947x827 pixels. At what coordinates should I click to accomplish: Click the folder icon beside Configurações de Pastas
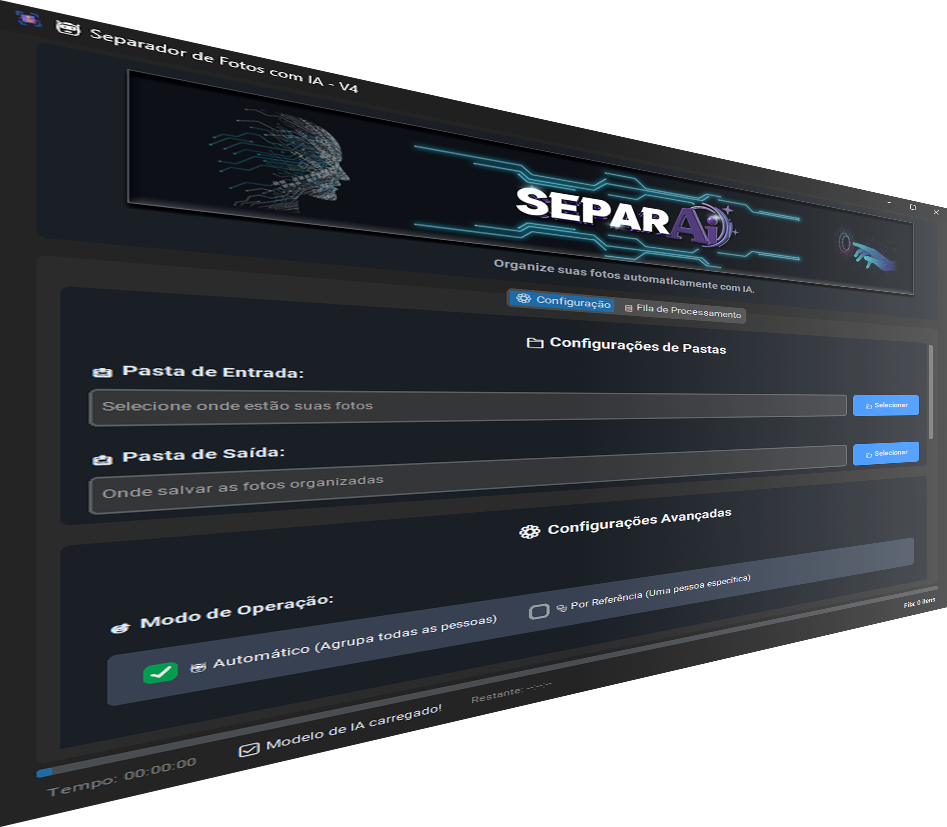point(535,343)
